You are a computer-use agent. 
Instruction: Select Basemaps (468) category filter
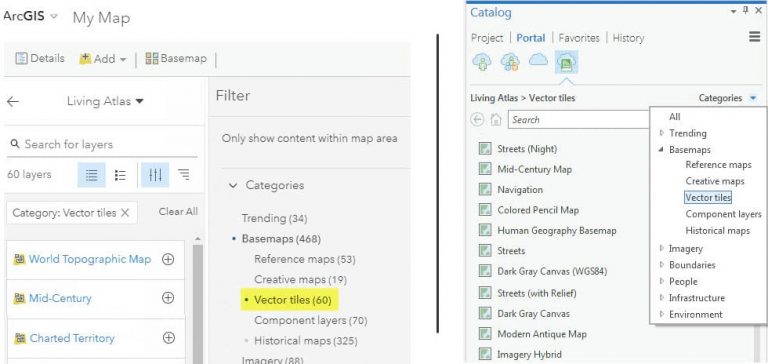pyautogui.click(x=281, y=239)
